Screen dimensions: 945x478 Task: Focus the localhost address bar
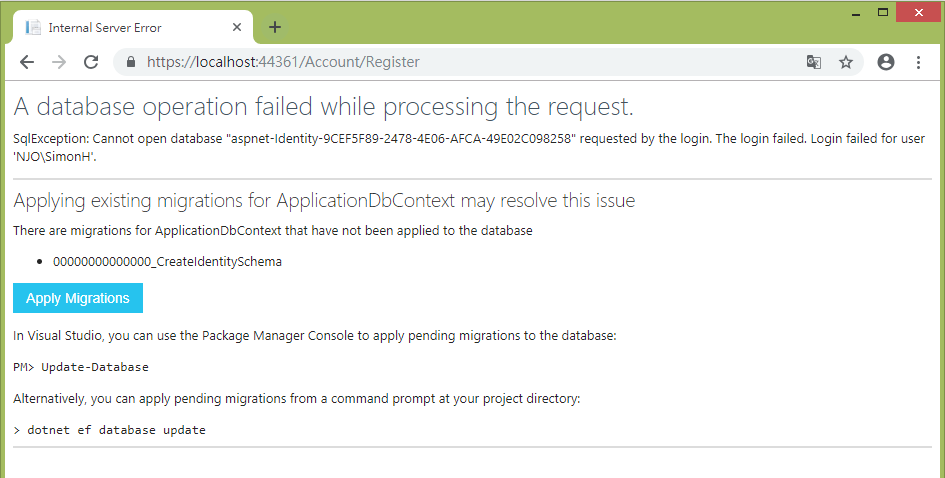pyautogui.click(x=450, y=62)
